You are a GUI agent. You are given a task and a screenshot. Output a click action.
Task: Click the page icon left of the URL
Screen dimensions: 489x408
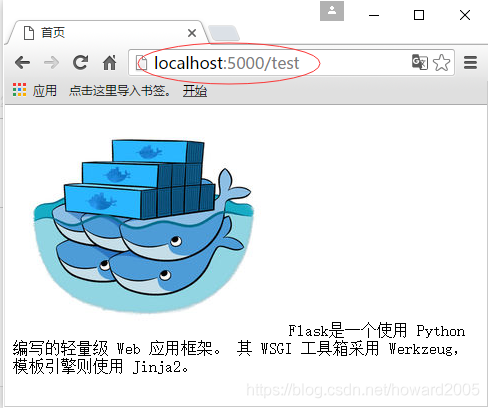click(141, 63)
